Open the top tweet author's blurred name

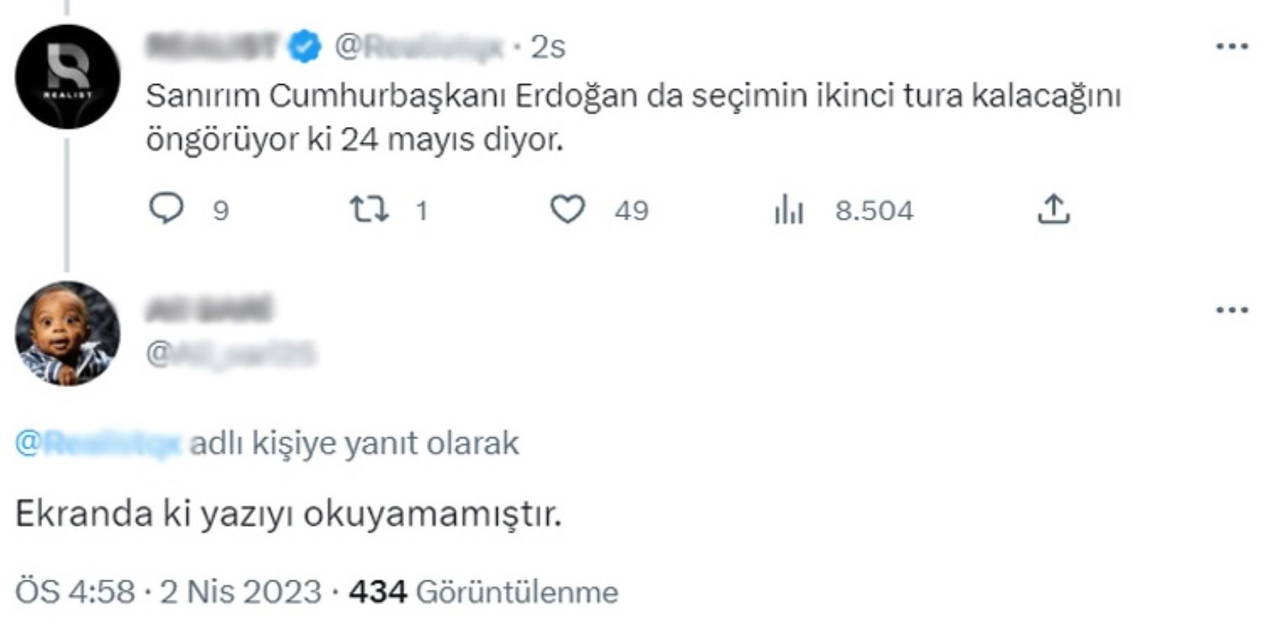coord(213,47)
